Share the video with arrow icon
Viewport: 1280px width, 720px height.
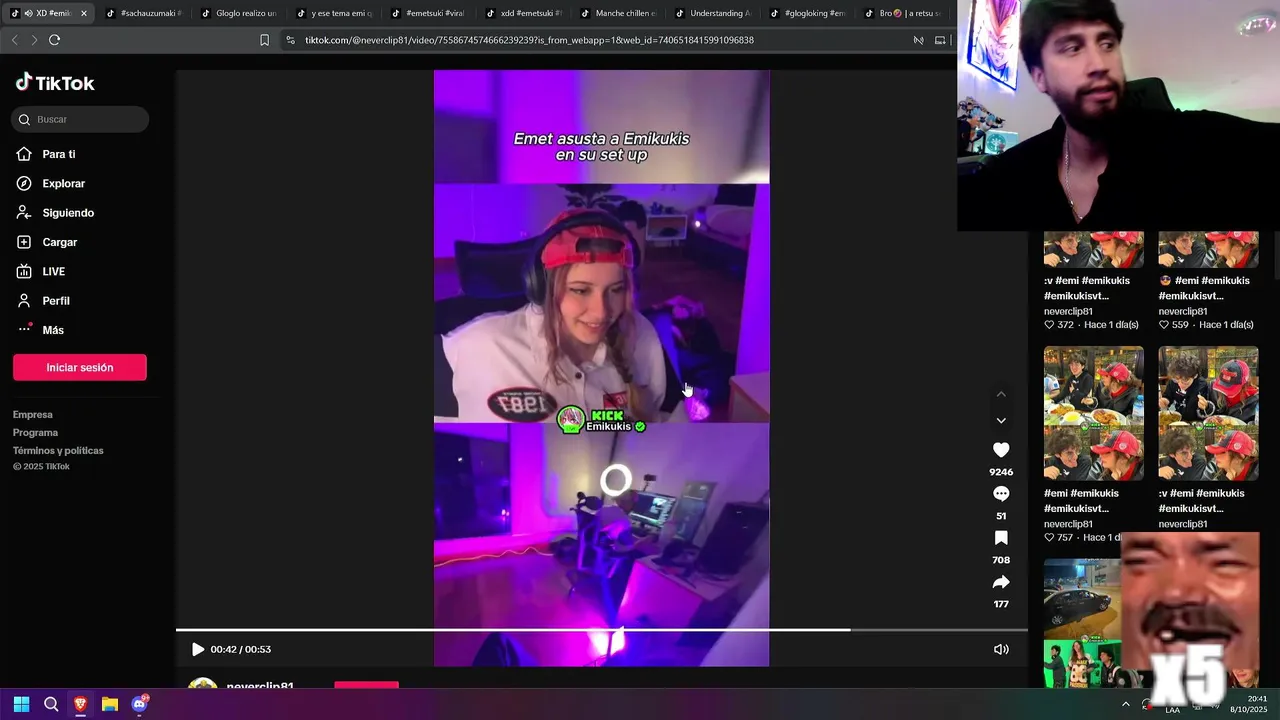click(1001, 582)
